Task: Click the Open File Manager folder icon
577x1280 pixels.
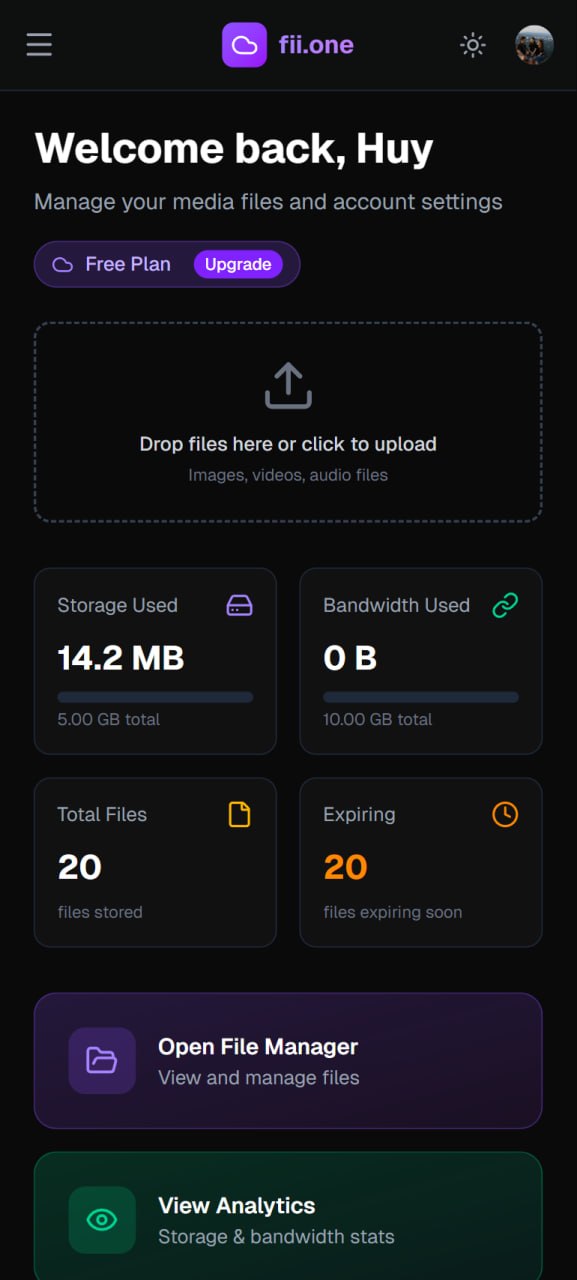Action: point(102,1060)
